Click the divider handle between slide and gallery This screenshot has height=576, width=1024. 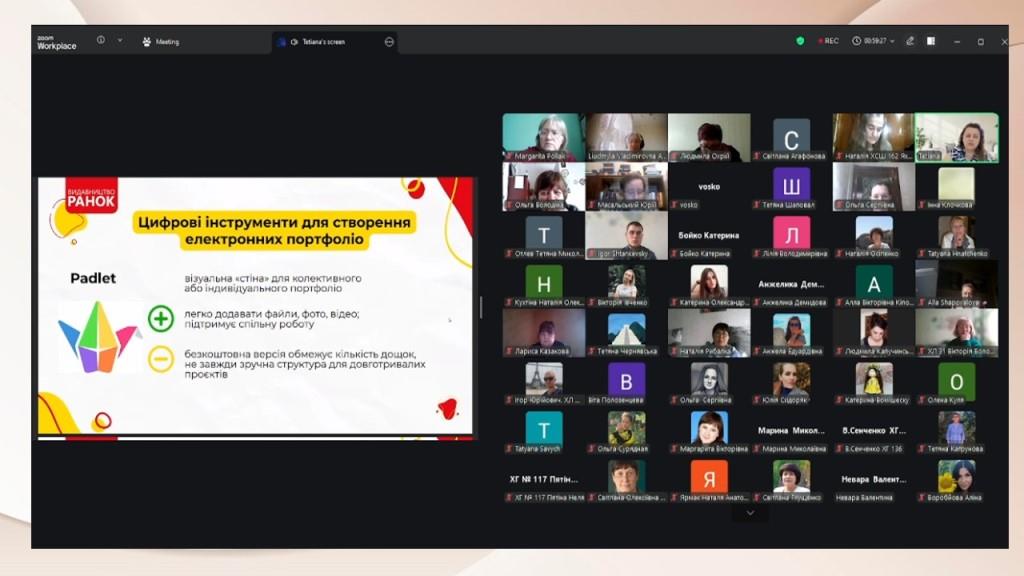coord(481,307)
